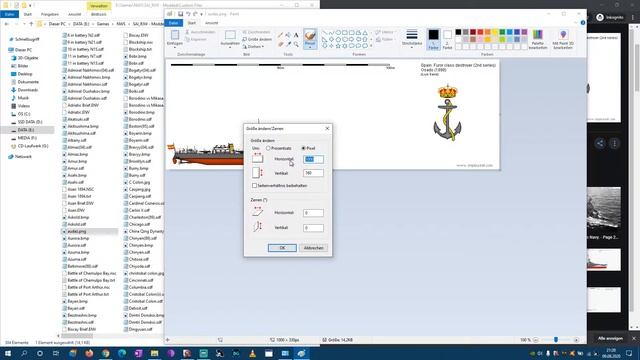The image size is (640, 360).
Task: Toggle Seitenverhältnis beibehalten checkbox
Action: [255, 186]
